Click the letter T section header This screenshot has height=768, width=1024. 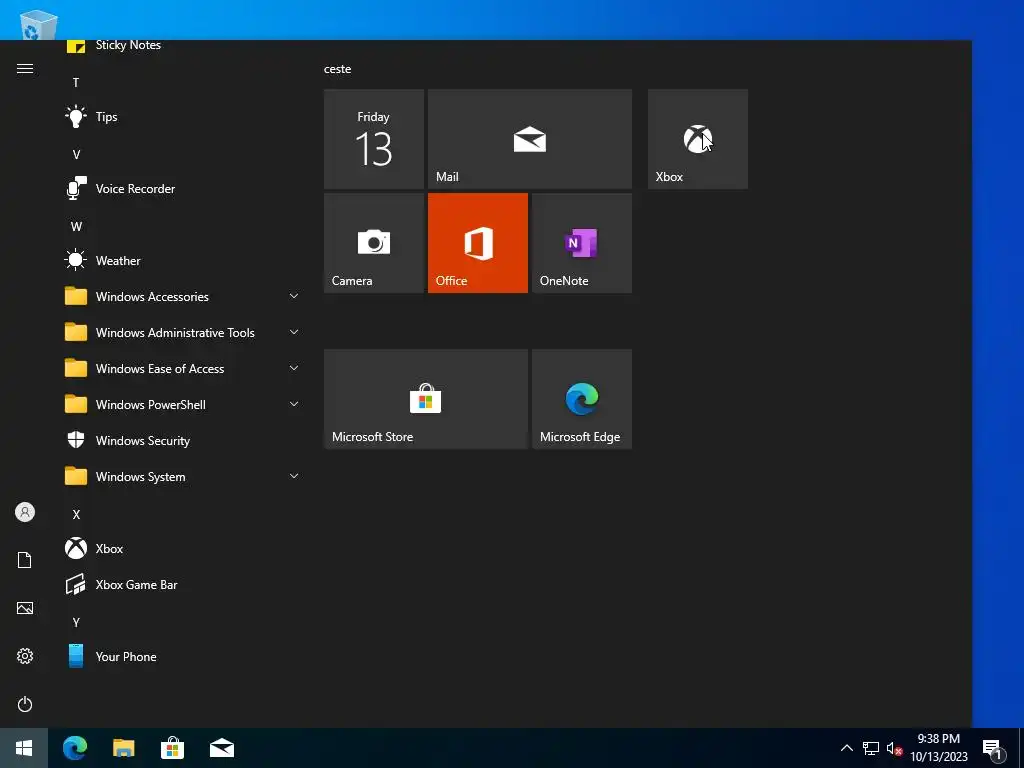click(x=76, y=83)
